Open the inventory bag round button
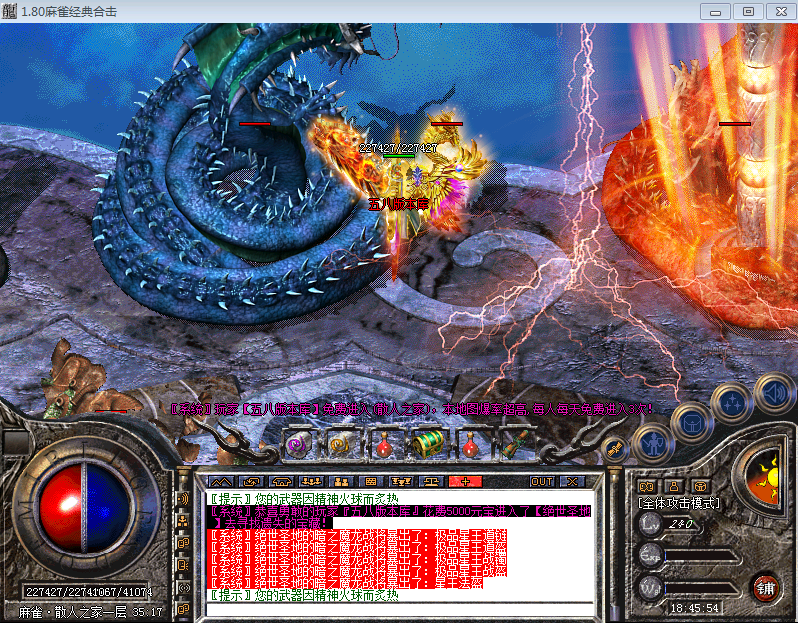 690,421
